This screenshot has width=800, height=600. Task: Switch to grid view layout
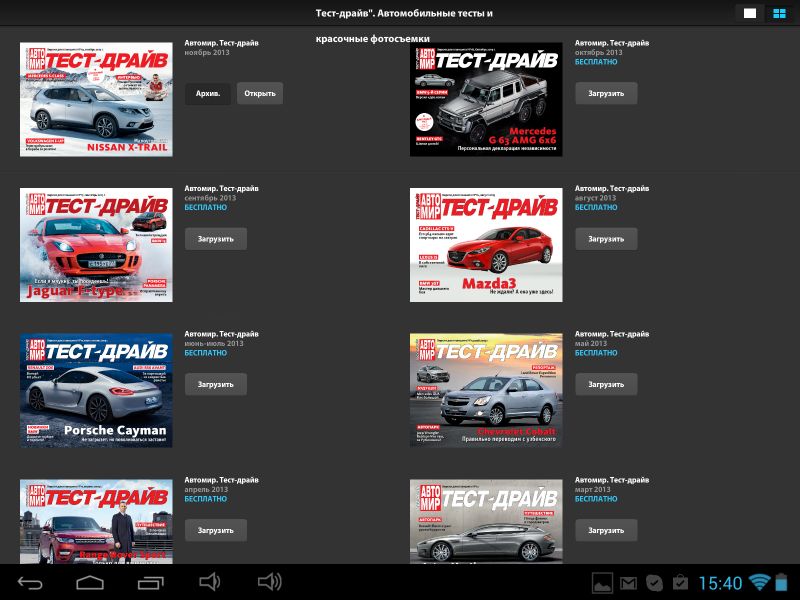pyautogui.click(x=779, y=13)
